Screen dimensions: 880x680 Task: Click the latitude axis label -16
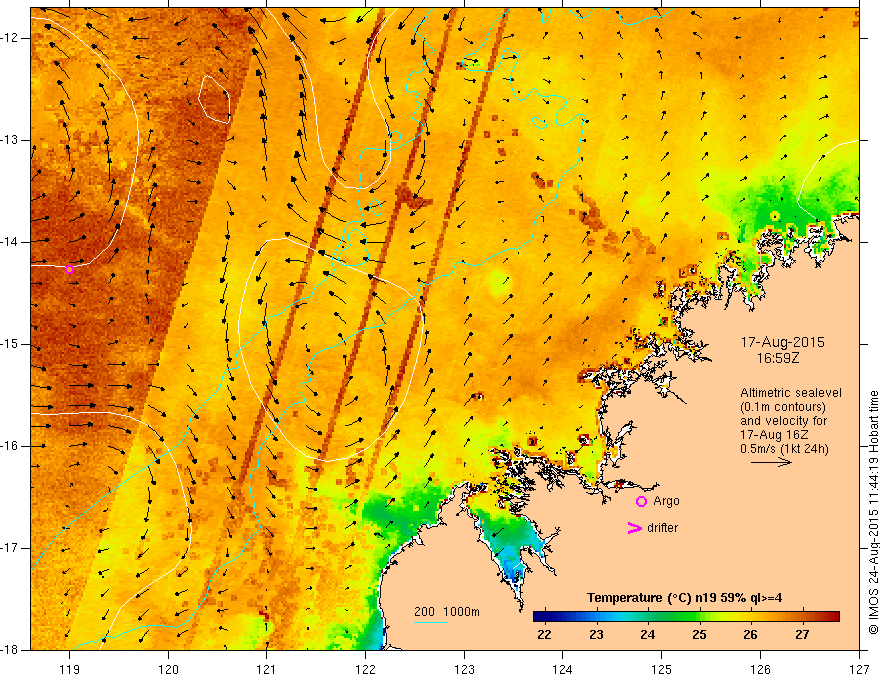tap(10, 446)
